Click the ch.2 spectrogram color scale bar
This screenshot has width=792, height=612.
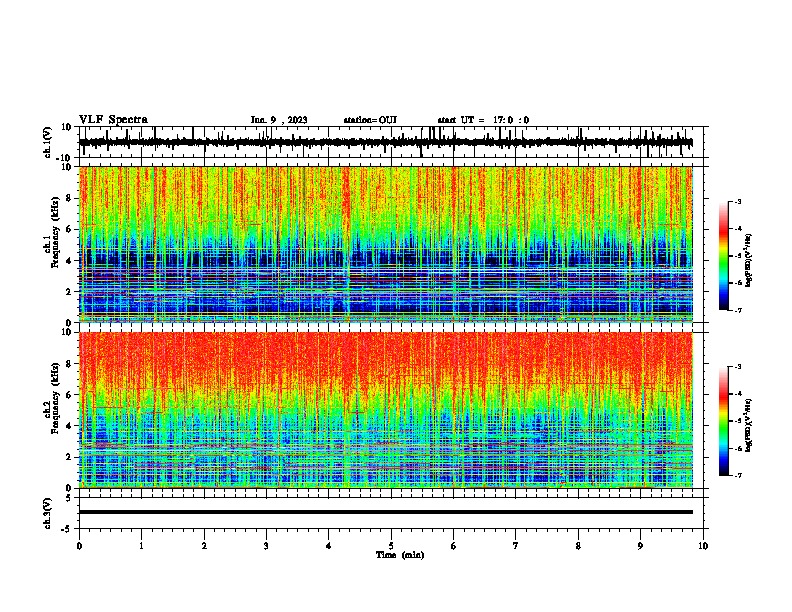724,421
